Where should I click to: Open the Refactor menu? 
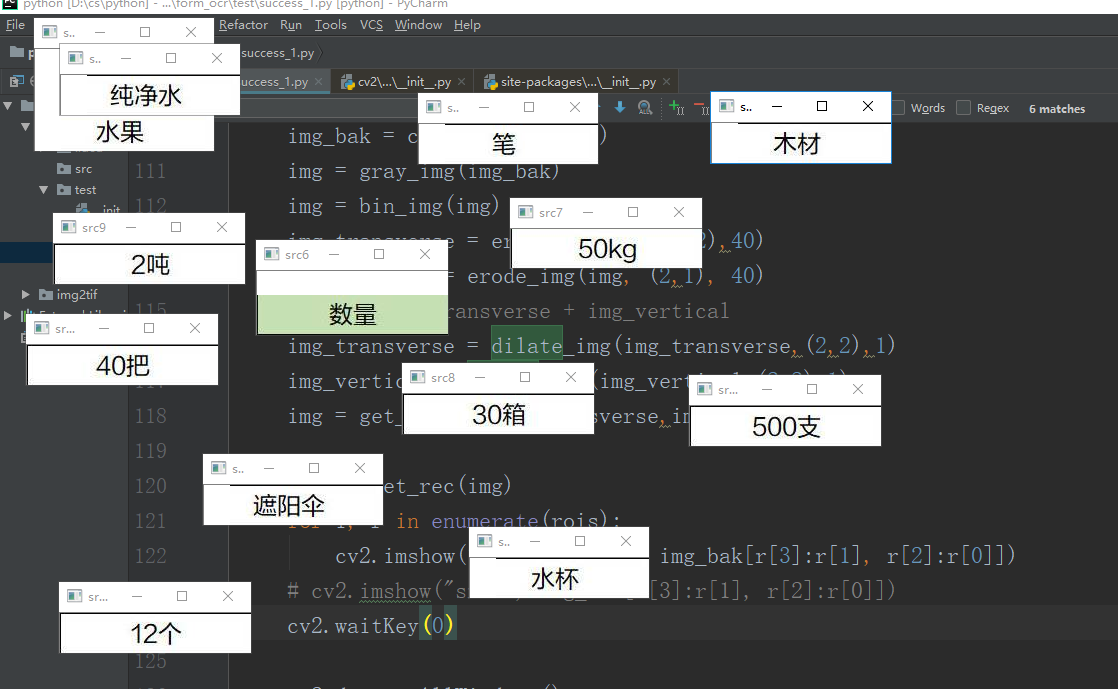coord(243,25)
